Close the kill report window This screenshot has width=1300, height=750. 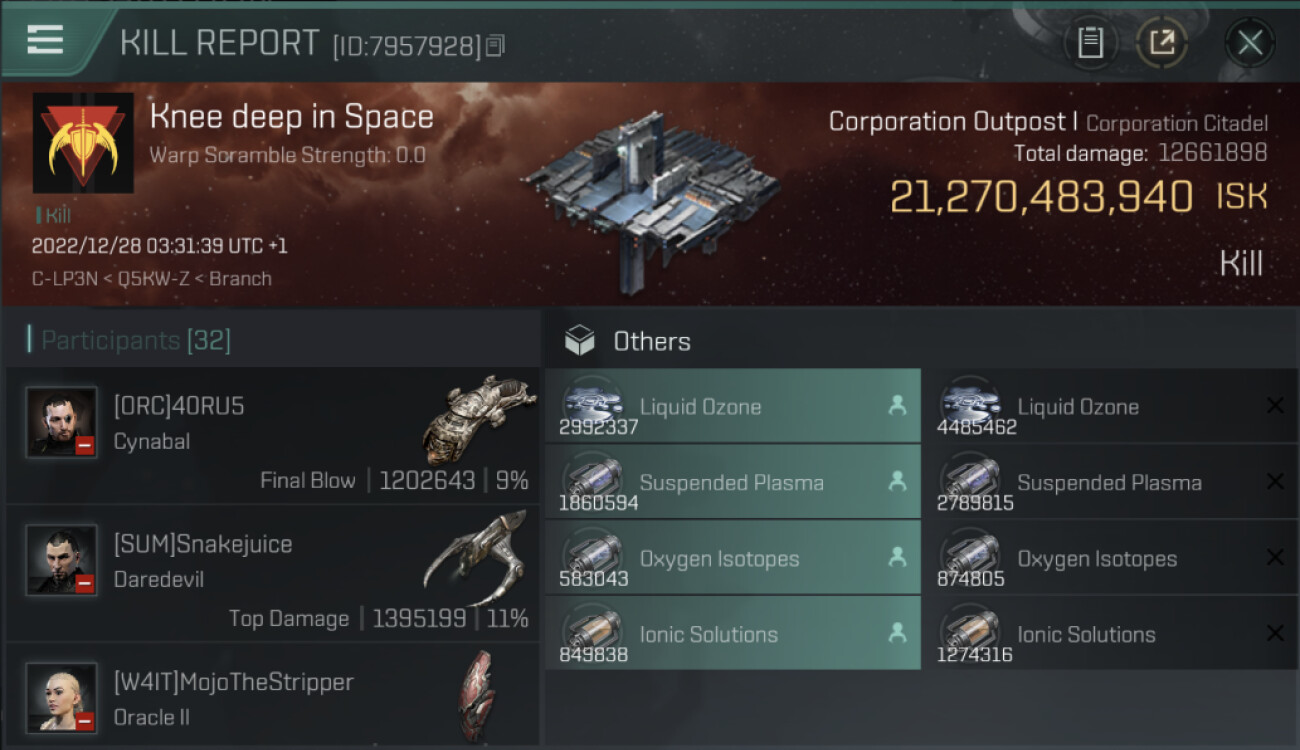tap(1250, 43)
